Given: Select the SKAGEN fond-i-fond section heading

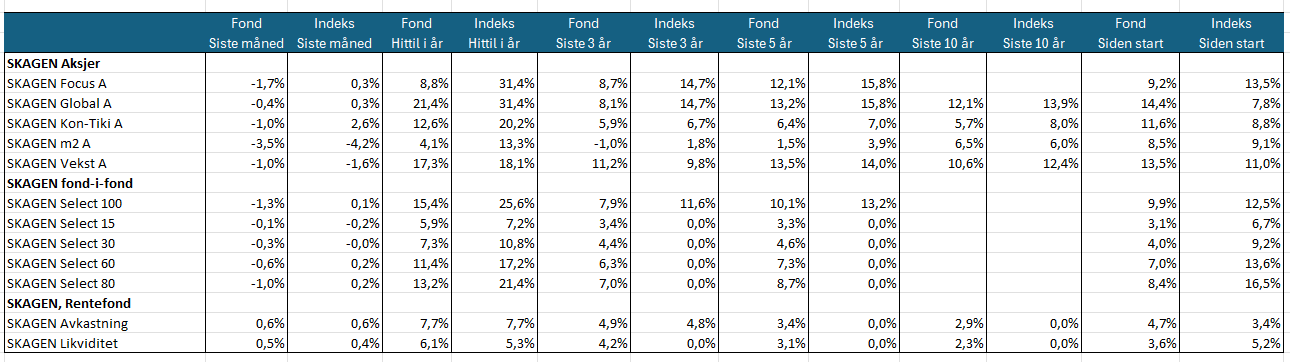Looking at the screenshot, I should coord(70,183).
